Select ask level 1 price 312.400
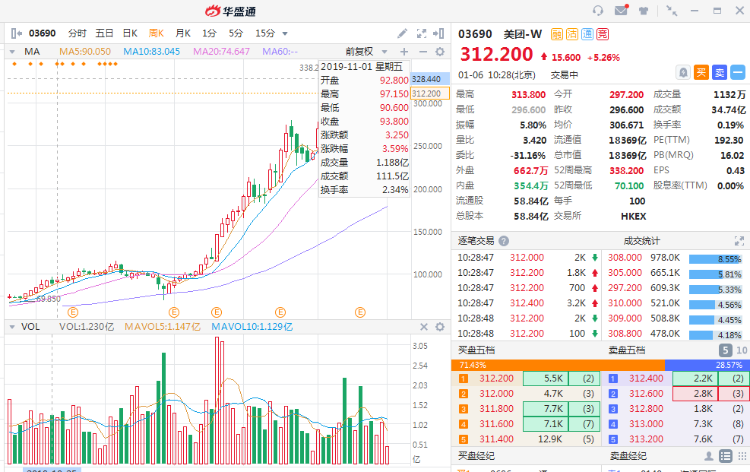The width and height of the screenshot is (750, 472). point(646,378)
